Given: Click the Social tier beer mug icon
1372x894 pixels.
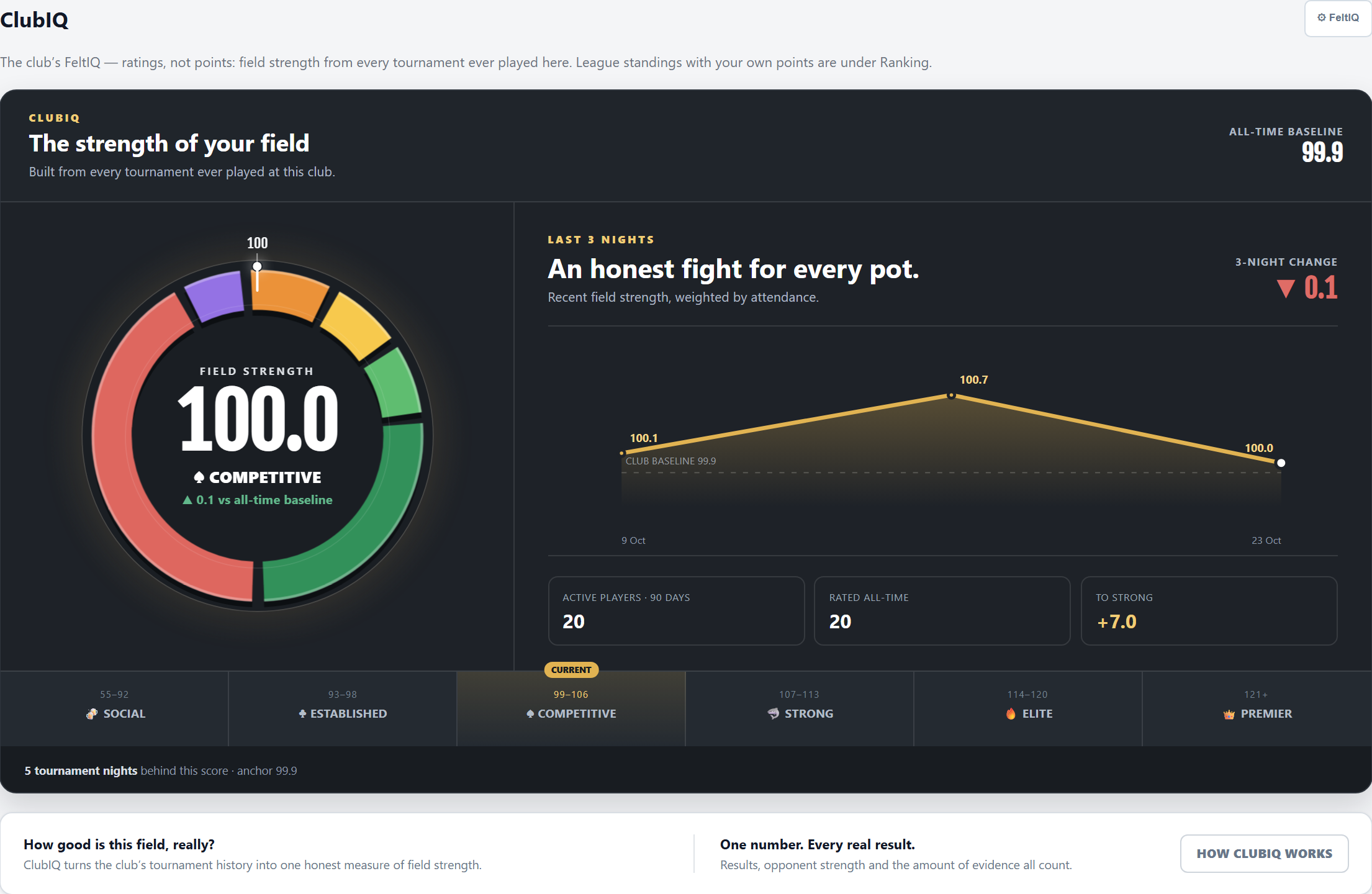Looking at the screenshot, I should pyautogui.click(x=92, y=714).
